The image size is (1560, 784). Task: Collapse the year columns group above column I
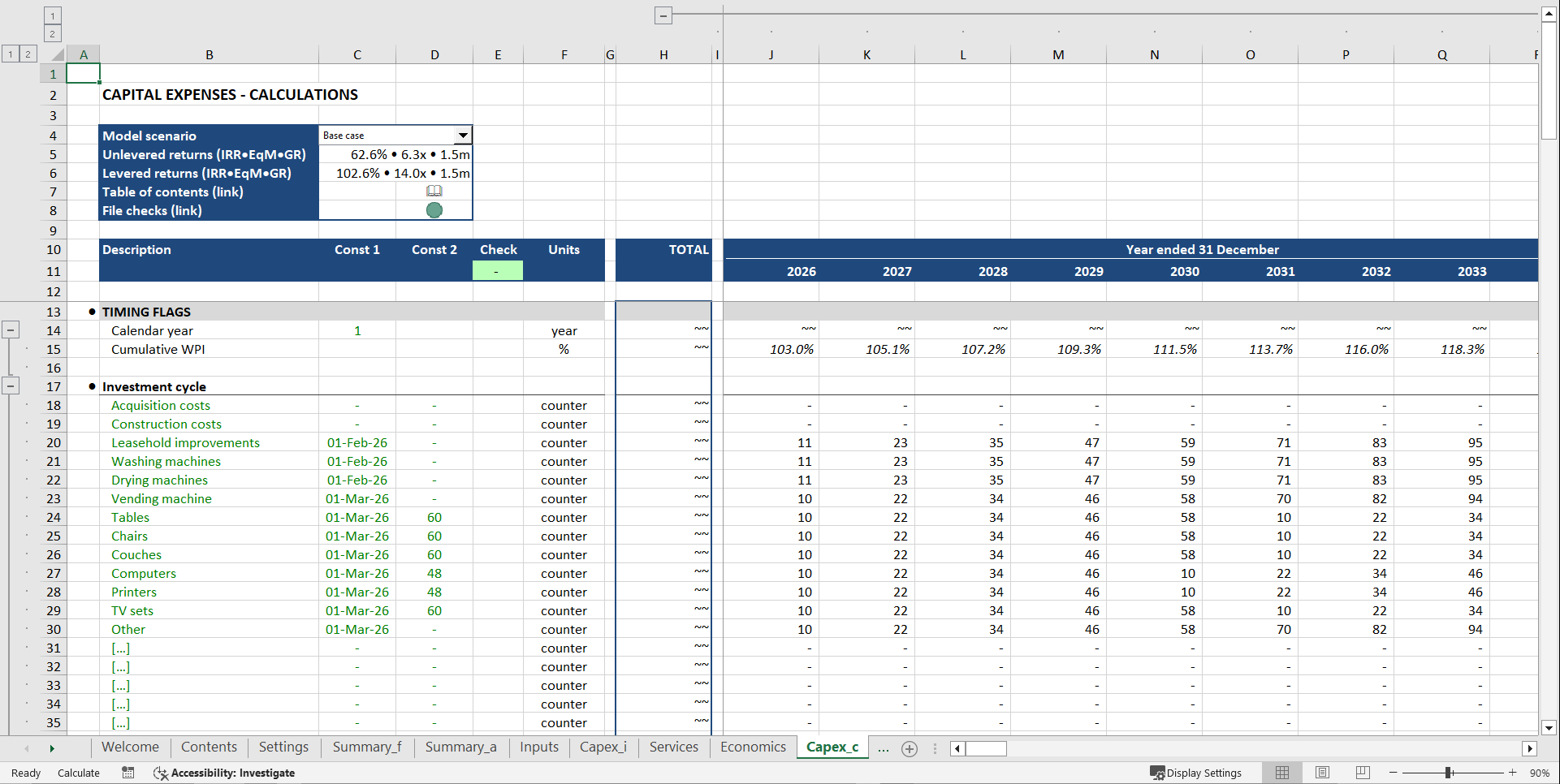pos(663,15)
